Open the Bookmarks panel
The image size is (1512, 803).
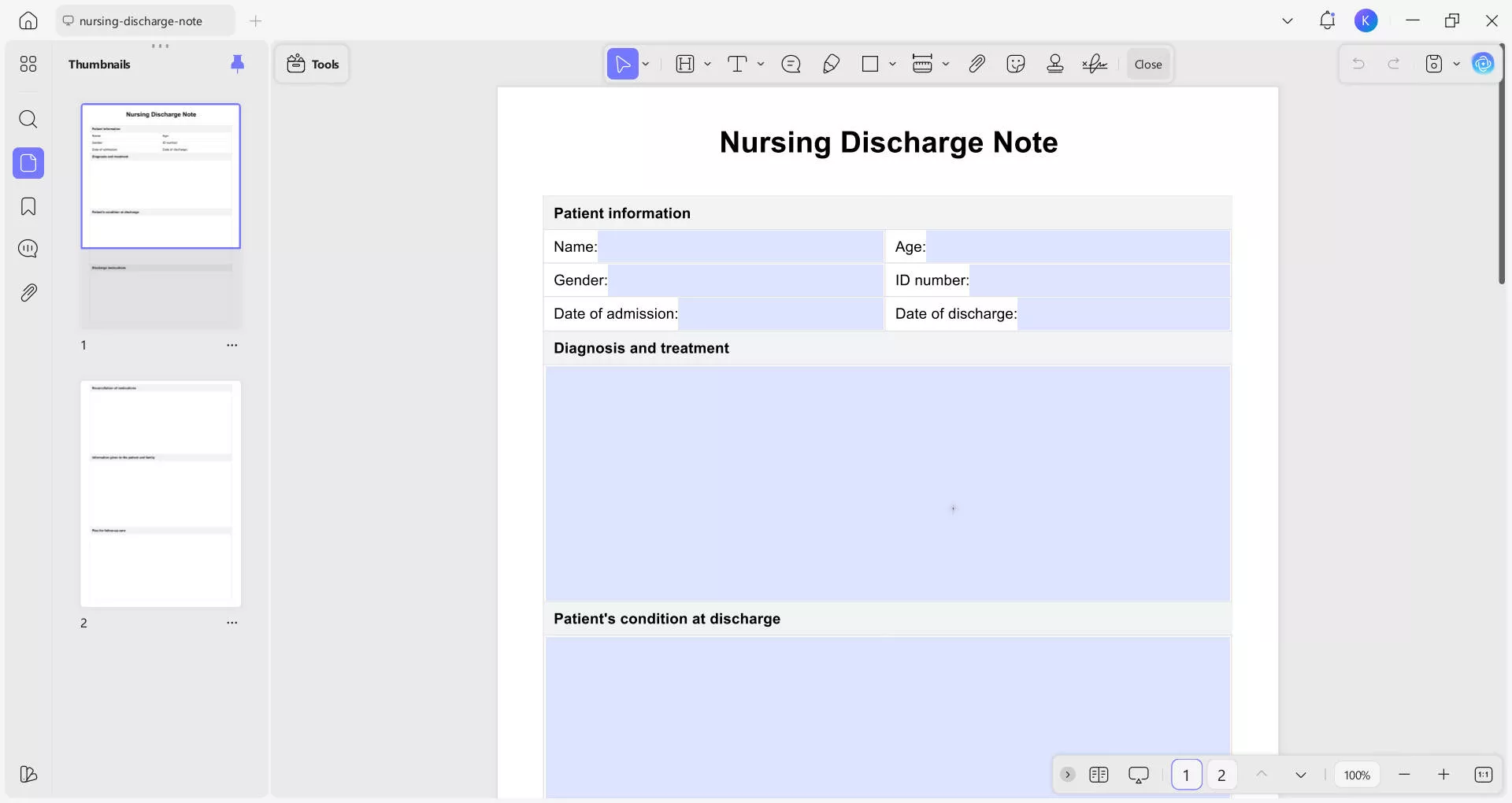(28, 206)
